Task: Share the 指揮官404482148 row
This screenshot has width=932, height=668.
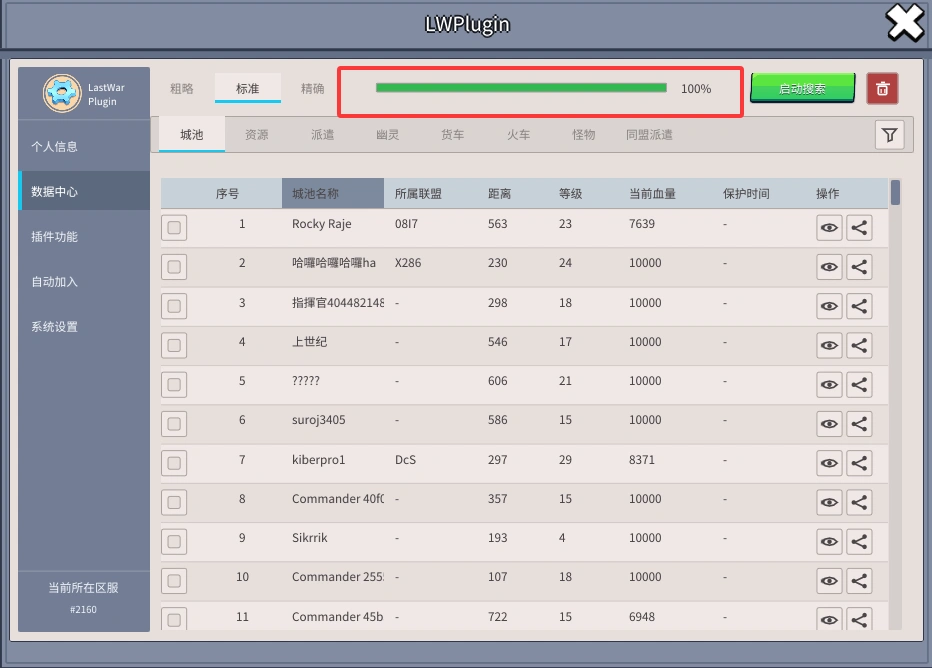Action: 859,306
